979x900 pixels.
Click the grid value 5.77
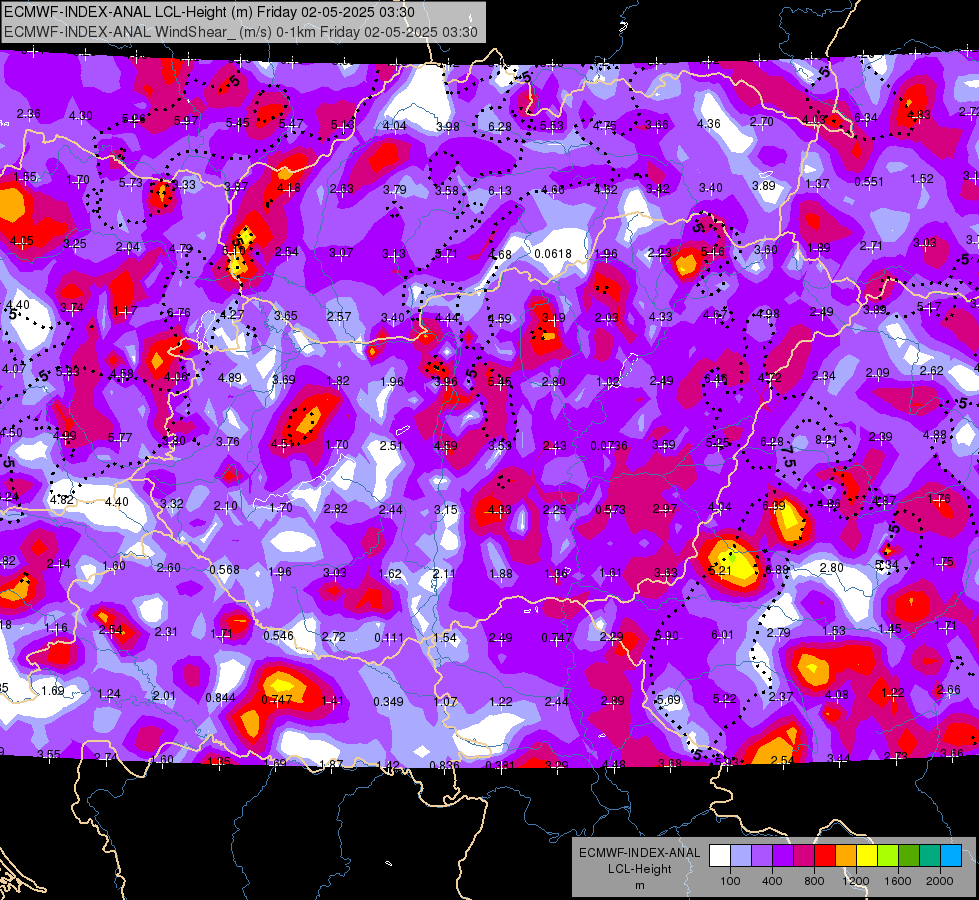click(x=120, y=438)
